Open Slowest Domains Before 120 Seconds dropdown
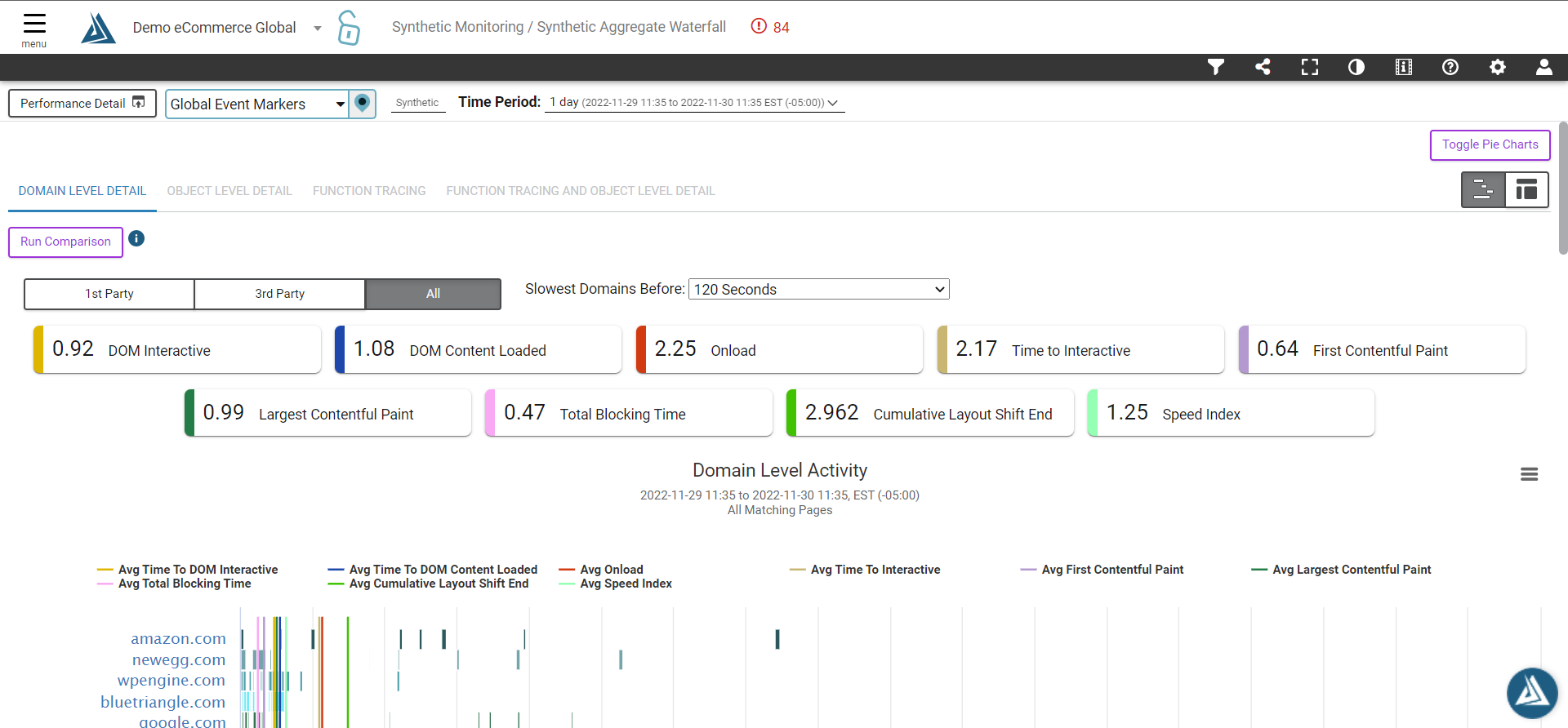The width and height of the screenshot is (1568, 728). [819, 289]
